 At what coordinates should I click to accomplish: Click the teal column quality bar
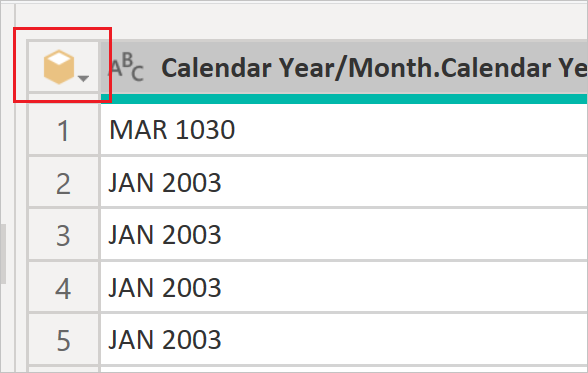coord(344,99)
